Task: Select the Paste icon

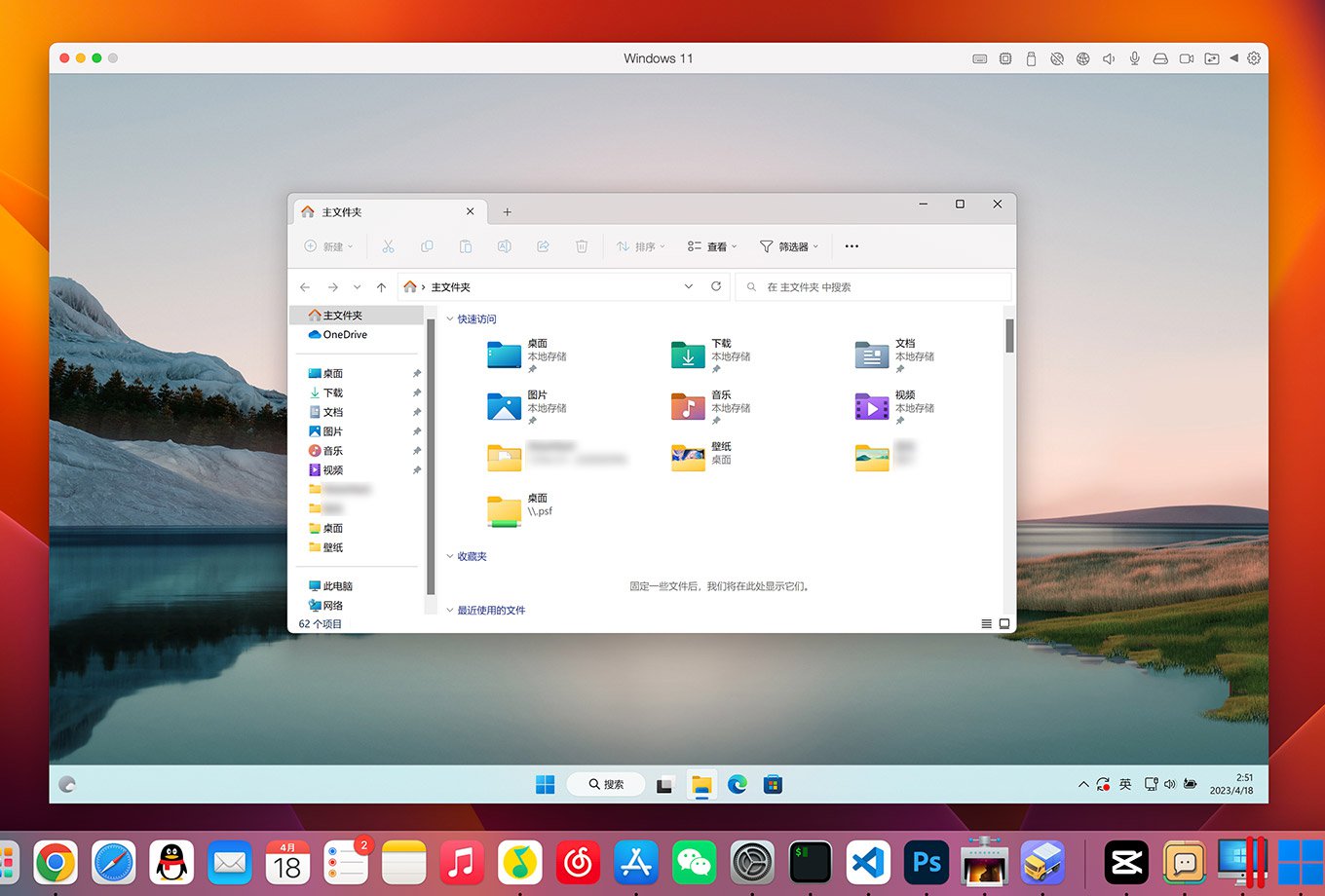Action: click(x=466, y=246)
